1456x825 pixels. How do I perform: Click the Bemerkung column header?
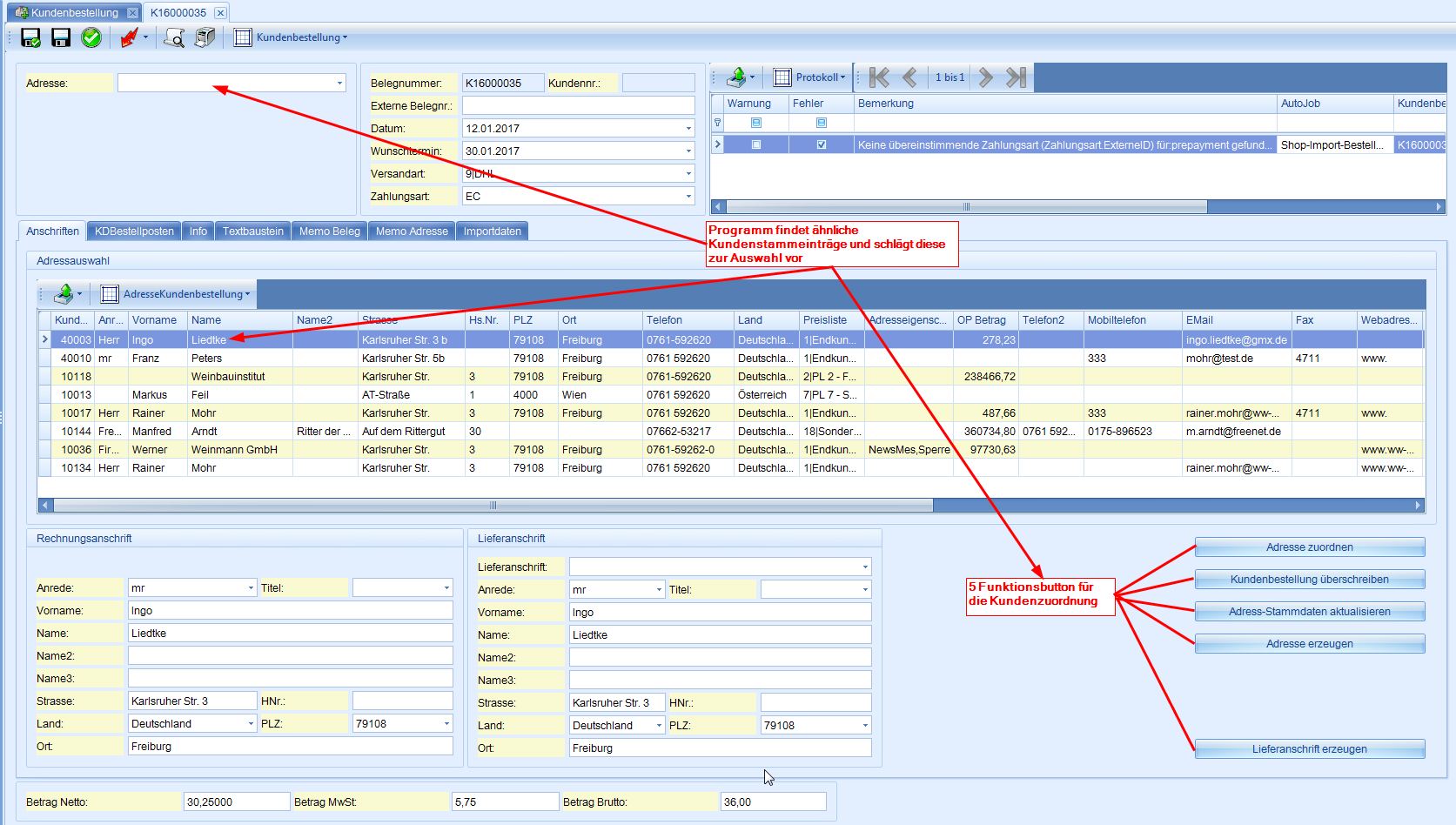point(1065,103)
